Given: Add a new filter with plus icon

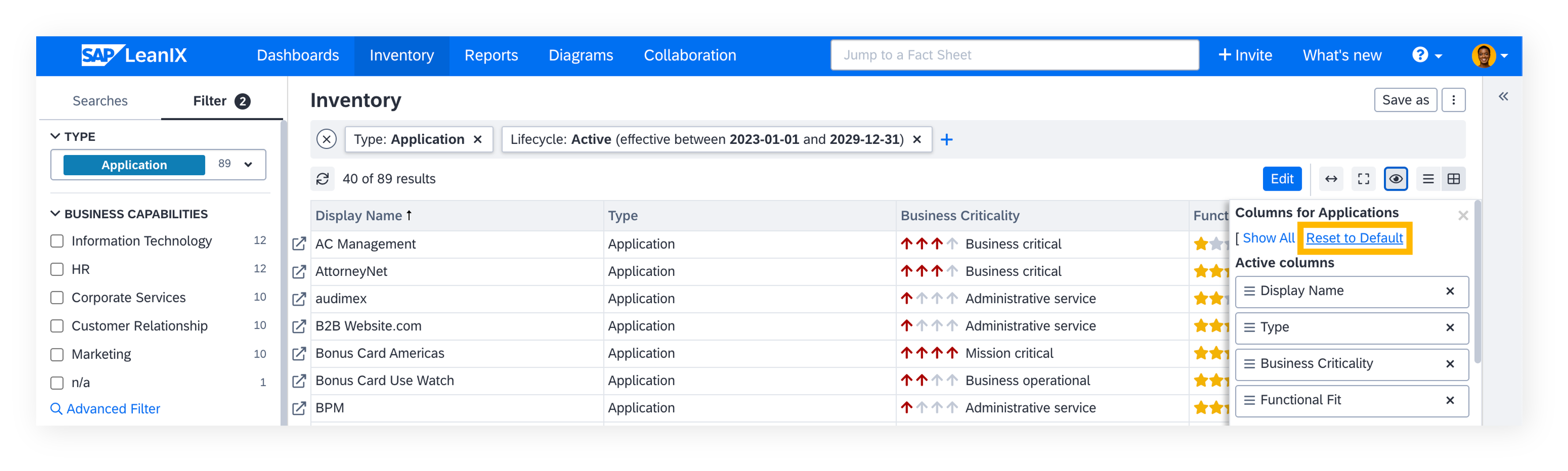Looking at the screenshot, I should tap(946, 139).
